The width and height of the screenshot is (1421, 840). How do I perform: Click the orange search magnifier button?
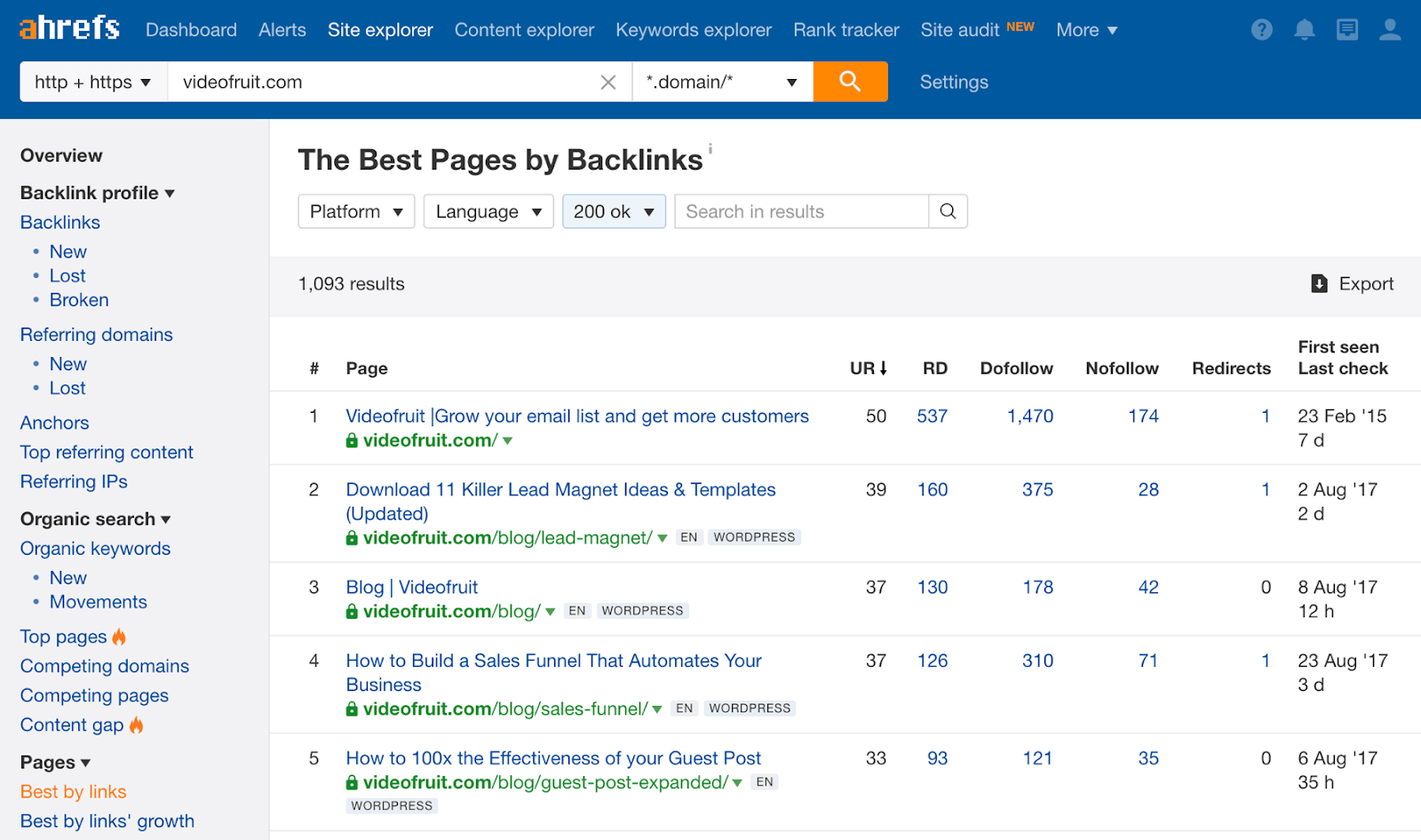(850, 82)
